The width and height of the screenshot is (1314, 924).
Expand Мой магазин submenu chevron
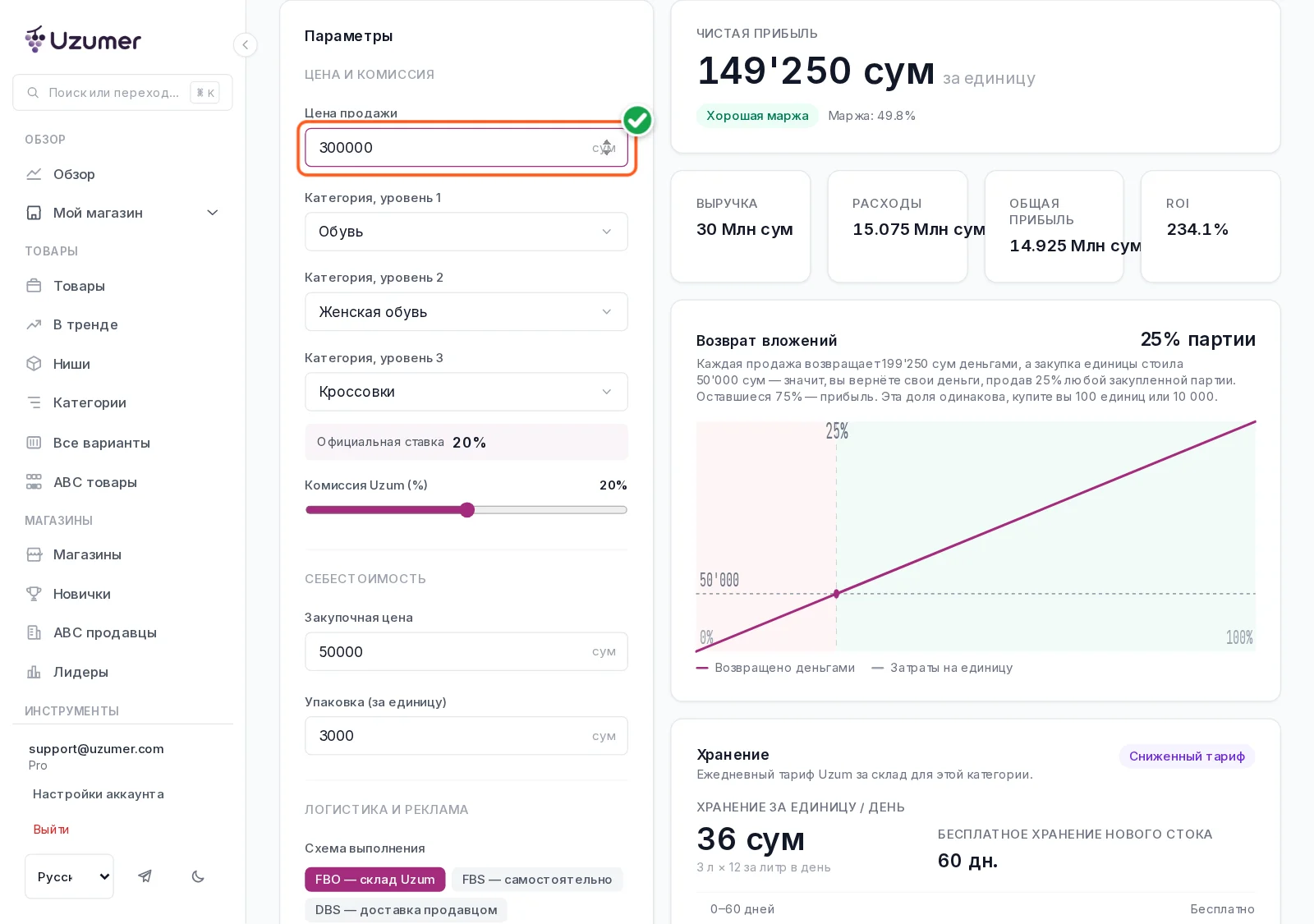(x=213, y=213)
